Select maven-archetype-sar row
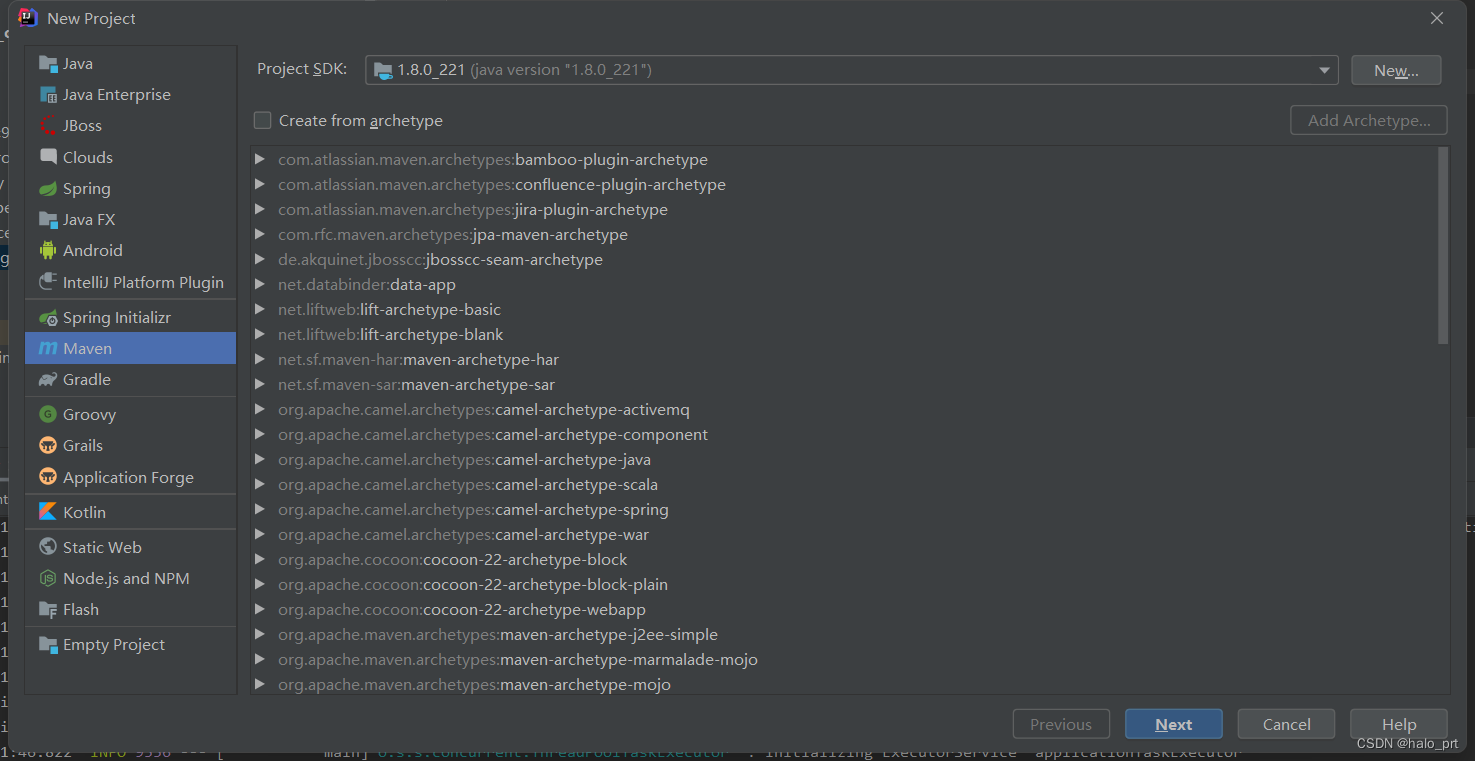This screenshot has height=761, width=1475. click(x=844, y=385)
